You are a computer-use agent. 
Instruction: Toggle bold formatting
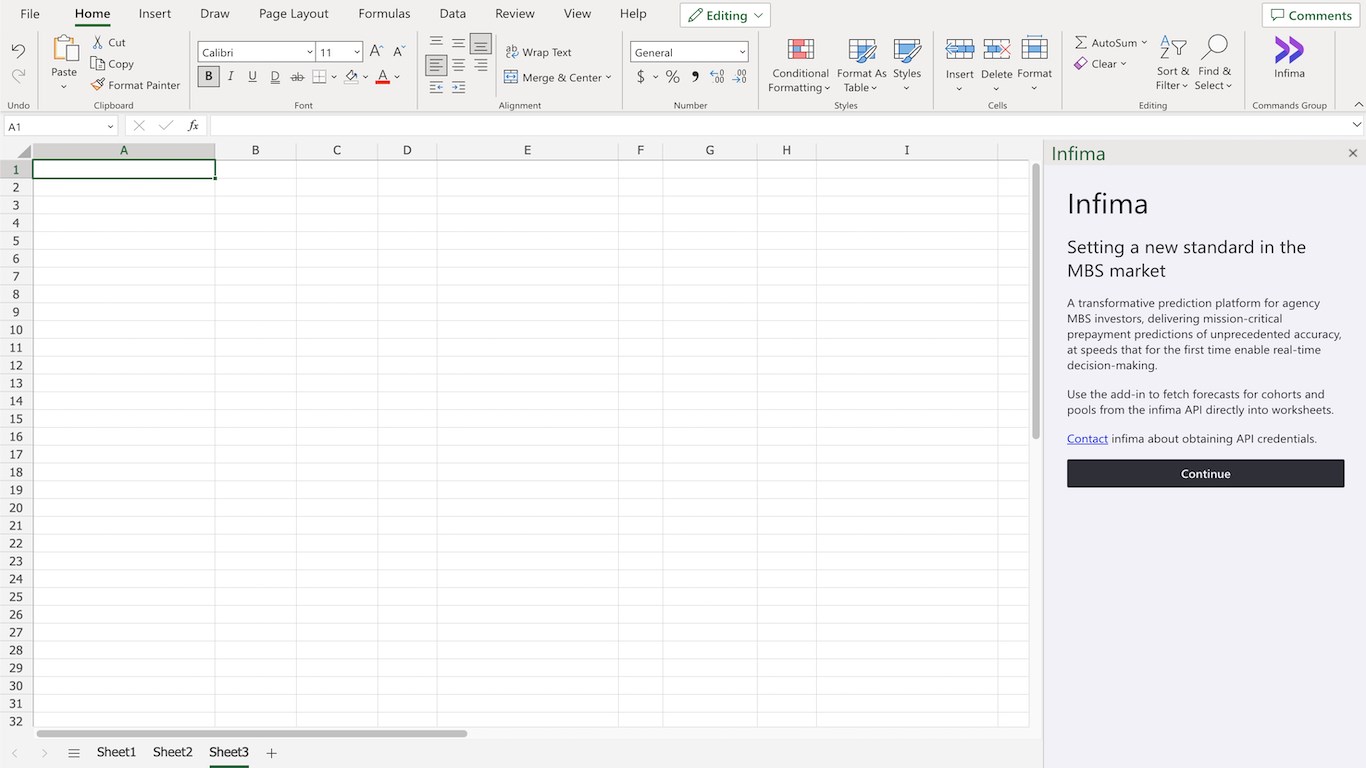click(209, 77)
